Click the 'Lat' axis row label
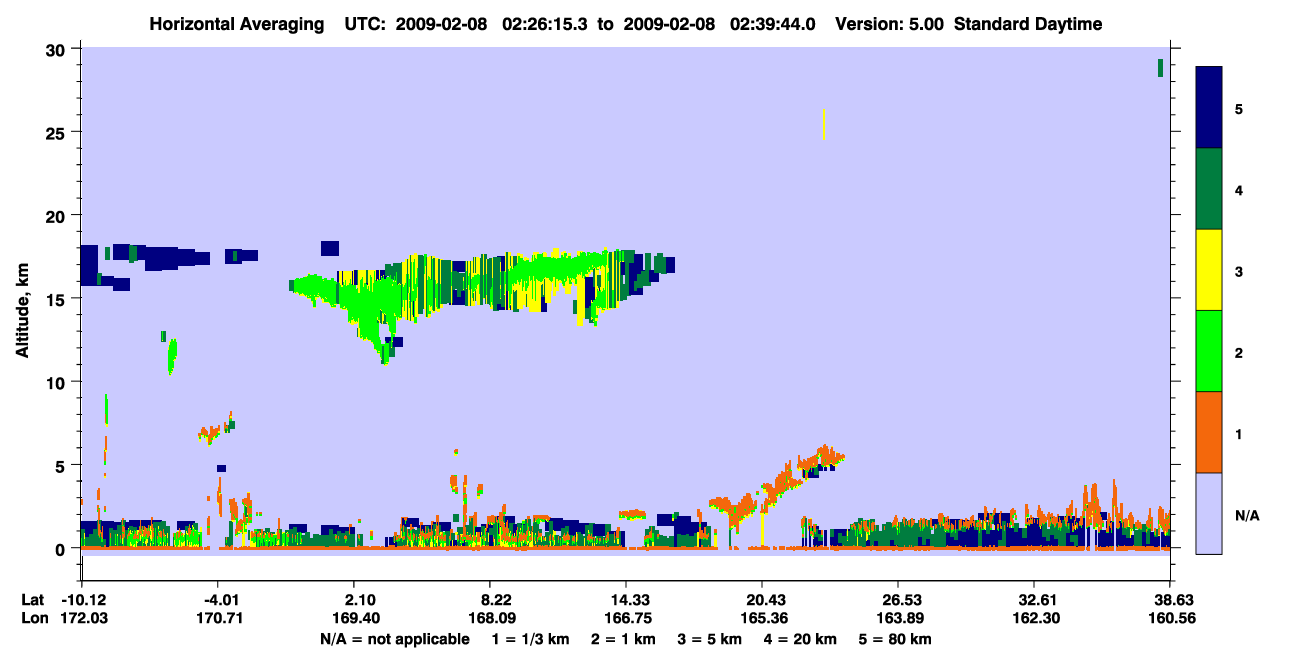Screen dimensions: 1300x667 pyautogui.click(x=33, y=600)
